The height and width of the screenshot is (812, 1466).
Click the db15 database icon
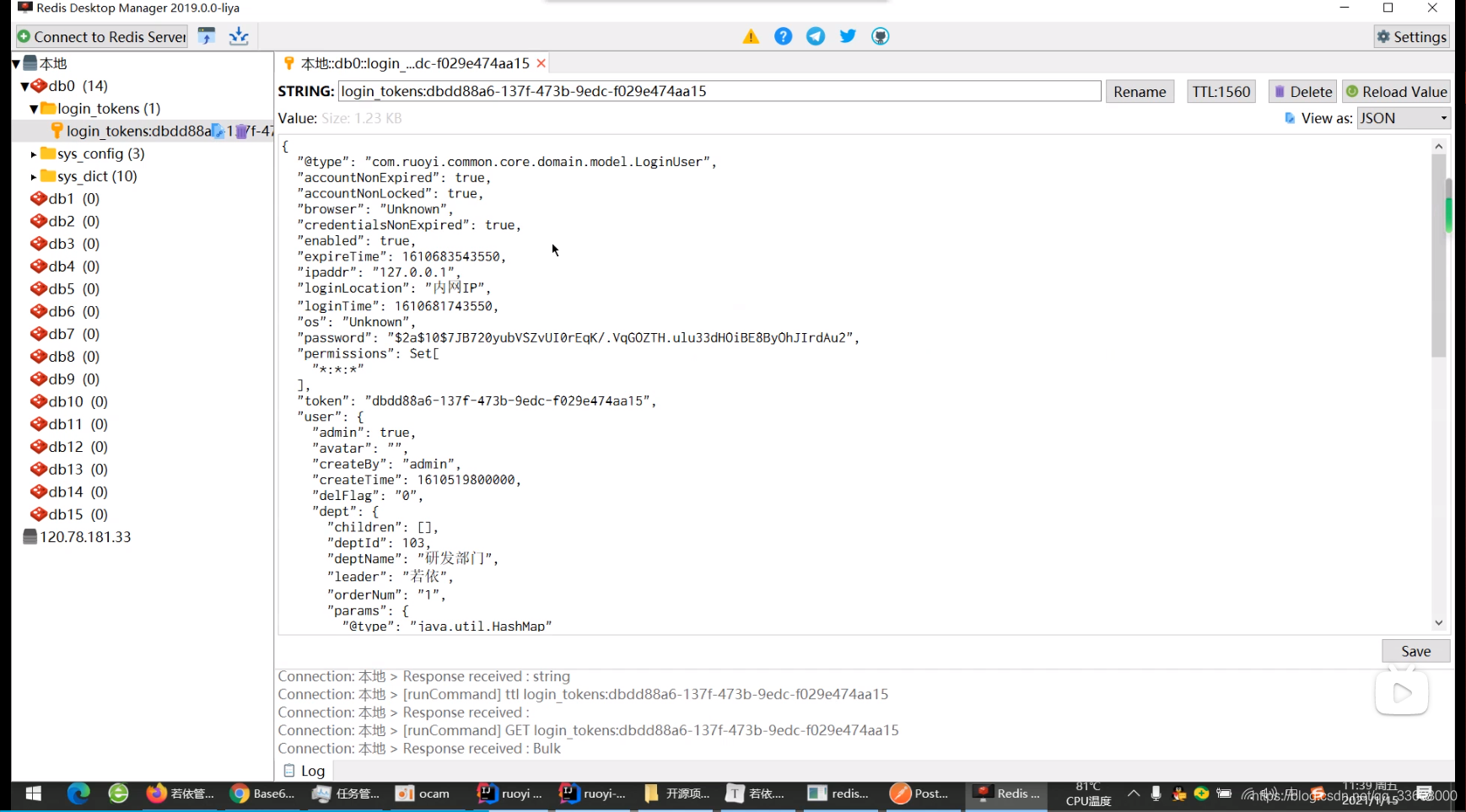click(x=39, y=514)
